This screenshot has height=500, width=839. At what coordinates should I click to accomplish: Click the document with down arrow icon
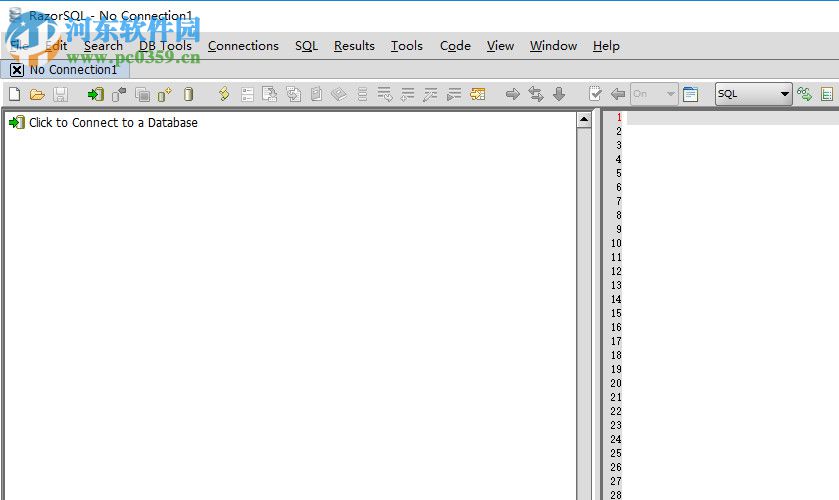(270, 95)
